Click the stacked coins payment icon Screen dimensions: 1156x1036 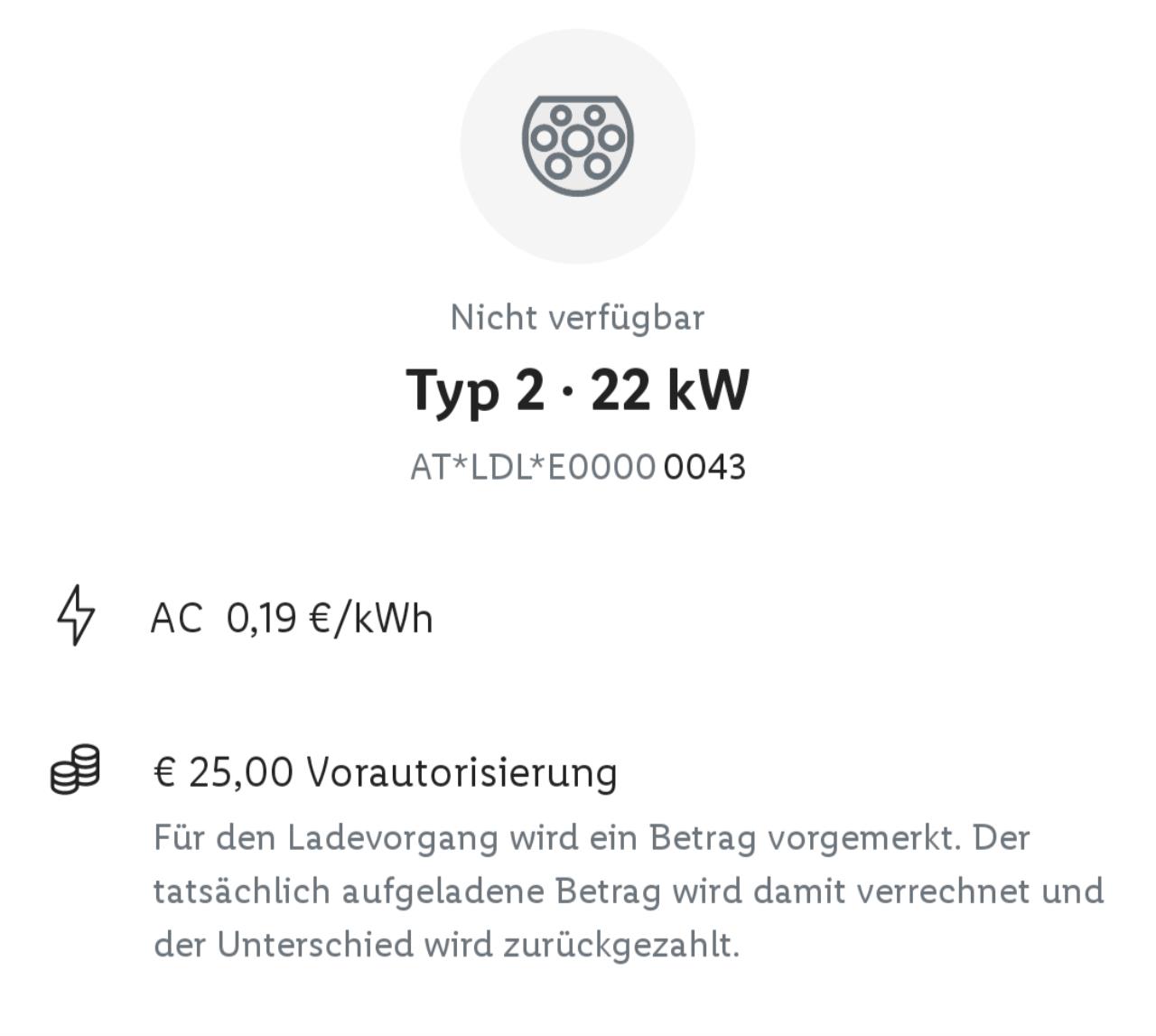[75, 770]
